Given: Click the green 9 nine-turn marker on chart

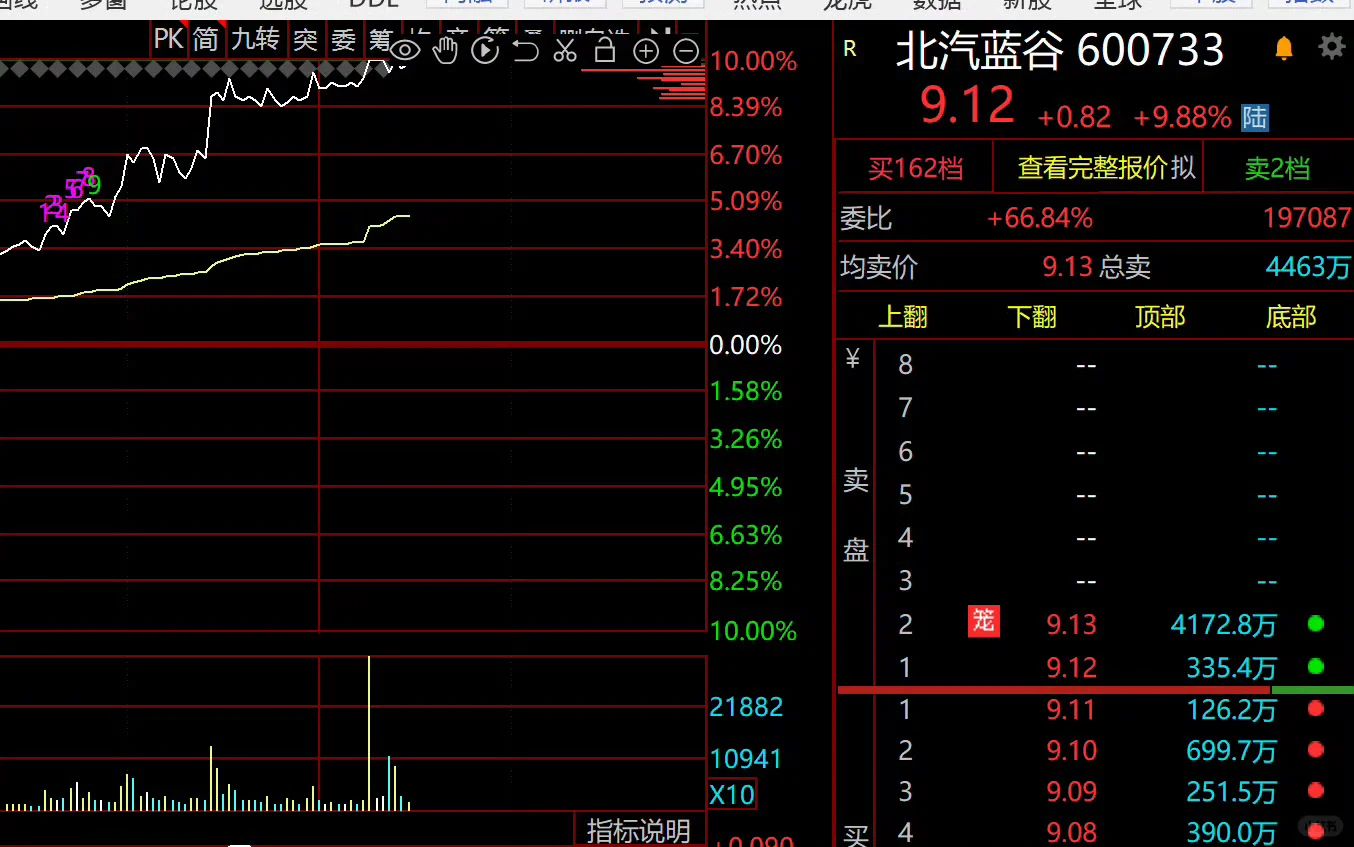Looking at the screenshot, I should click(95, 184).
